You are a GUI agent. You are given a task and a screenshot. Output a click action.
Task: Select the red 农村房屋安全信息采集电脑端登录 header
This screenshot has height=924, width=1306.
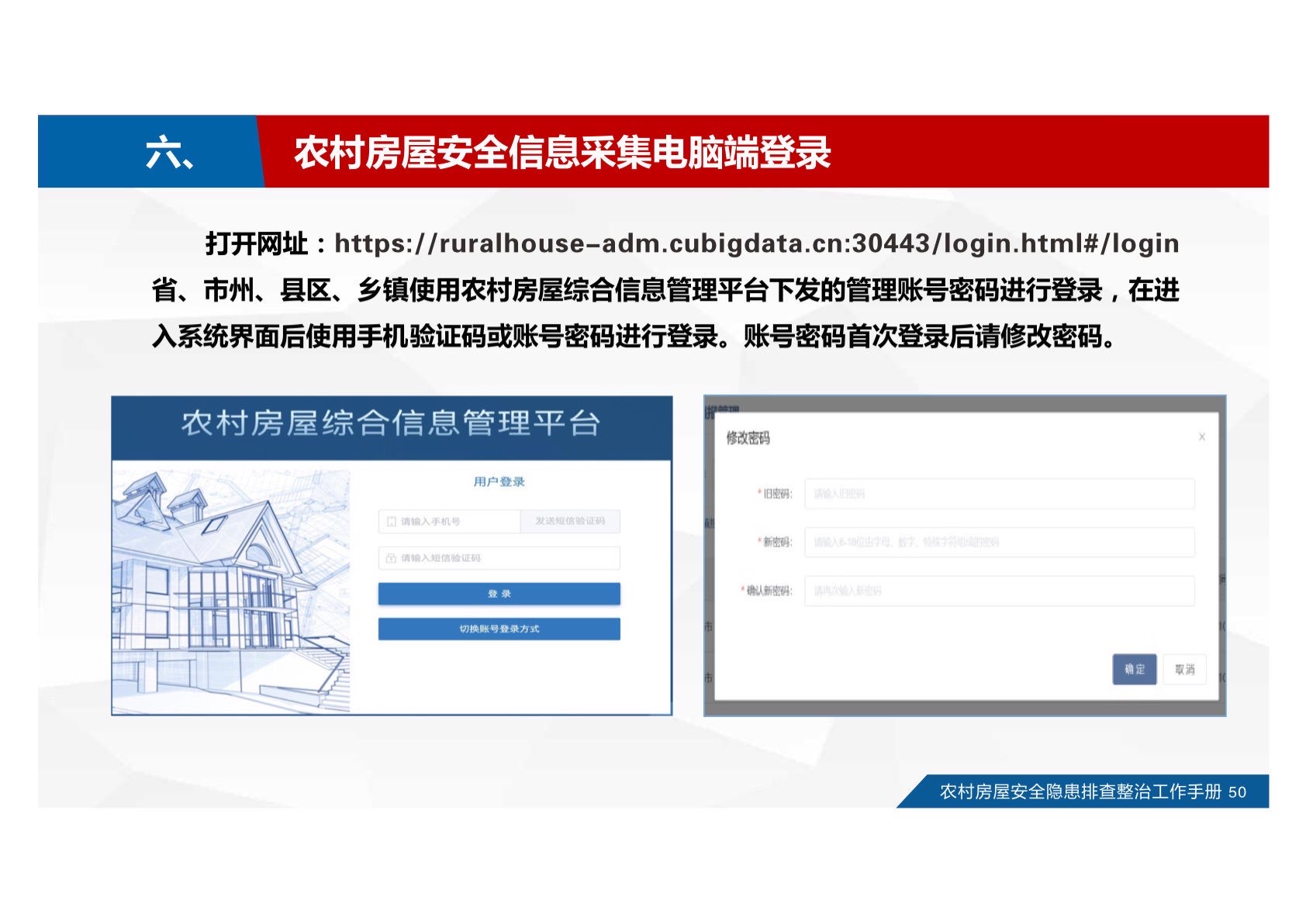click(562, 152)
